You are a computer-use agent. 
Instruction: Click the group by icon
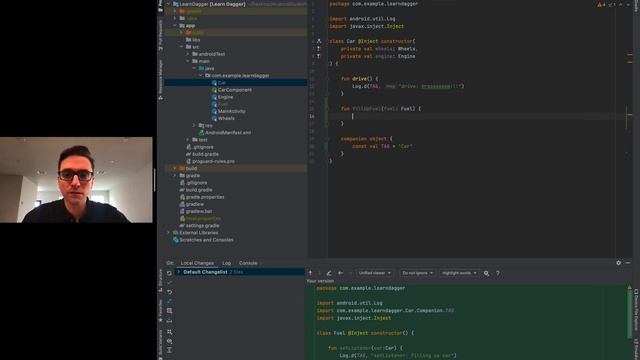pyautogui.click(x=169, y=332)
